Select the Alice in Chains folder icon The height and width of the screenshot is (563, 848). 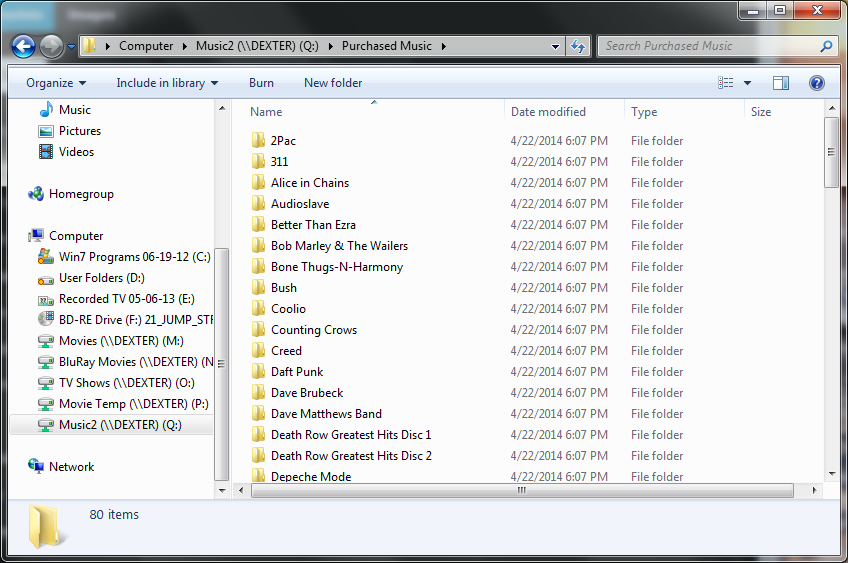[x=258, y=183]
